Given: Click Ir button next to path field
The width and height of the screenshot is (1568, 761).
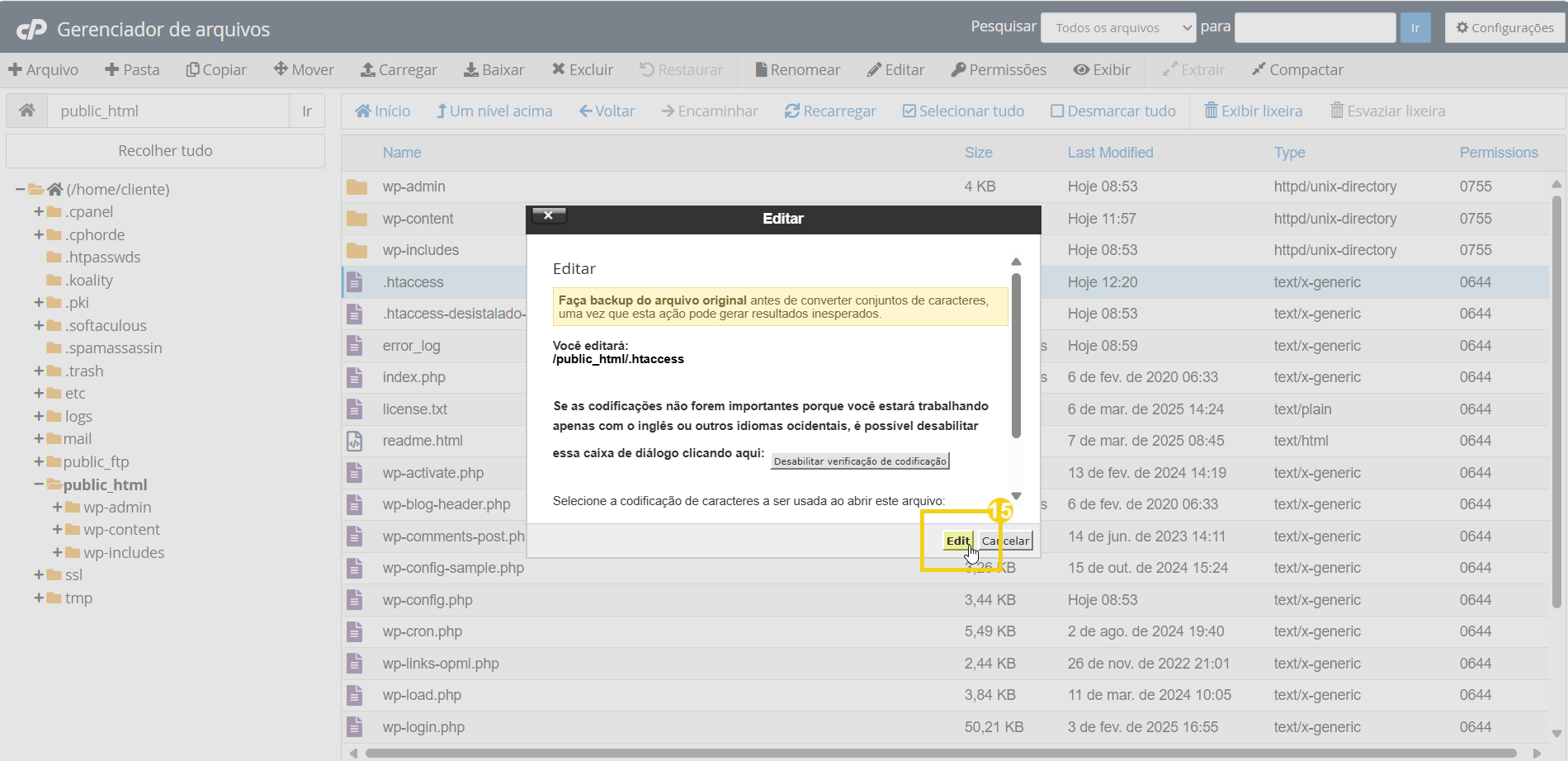Looking at the screenshot, I should click(x=307, y=111).
